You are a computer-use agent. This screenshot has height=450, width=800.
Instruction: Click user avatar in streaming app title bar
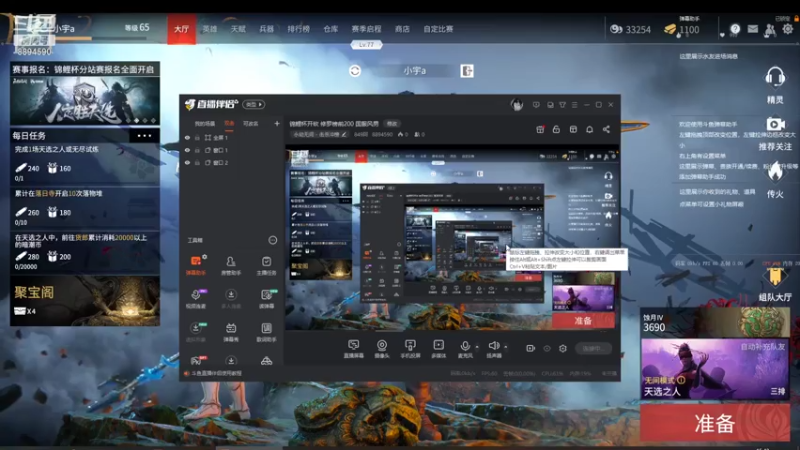coord(517,105)
